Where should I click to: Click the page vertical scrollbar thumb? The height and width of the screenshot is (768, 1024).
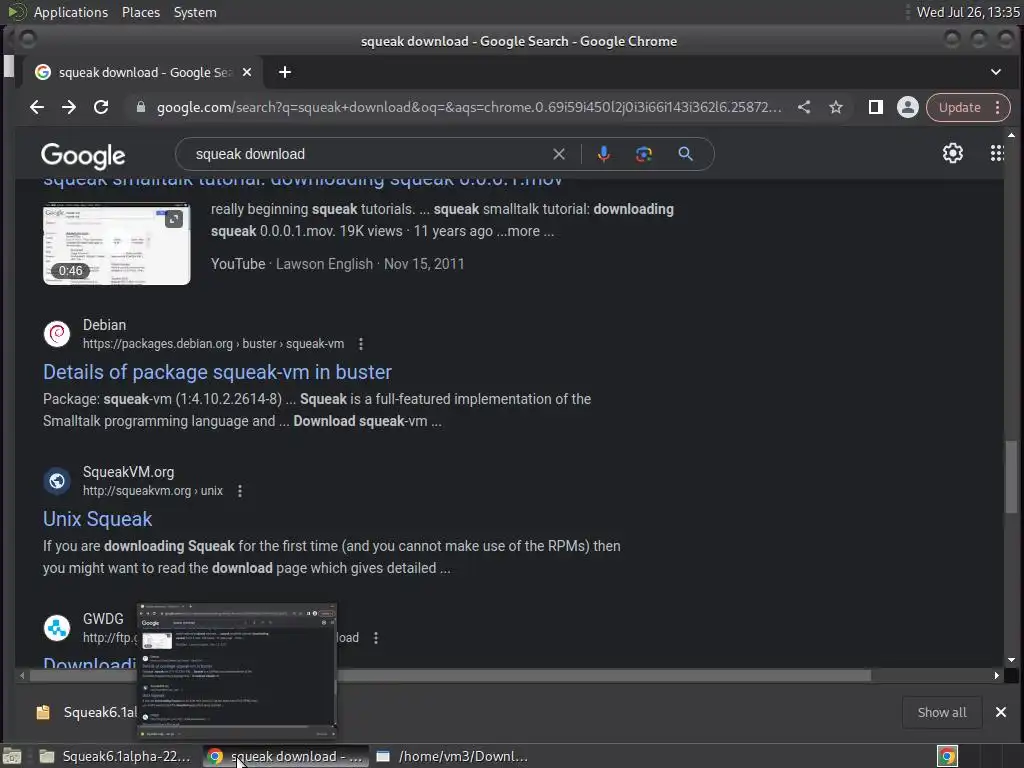[1011, 477]
